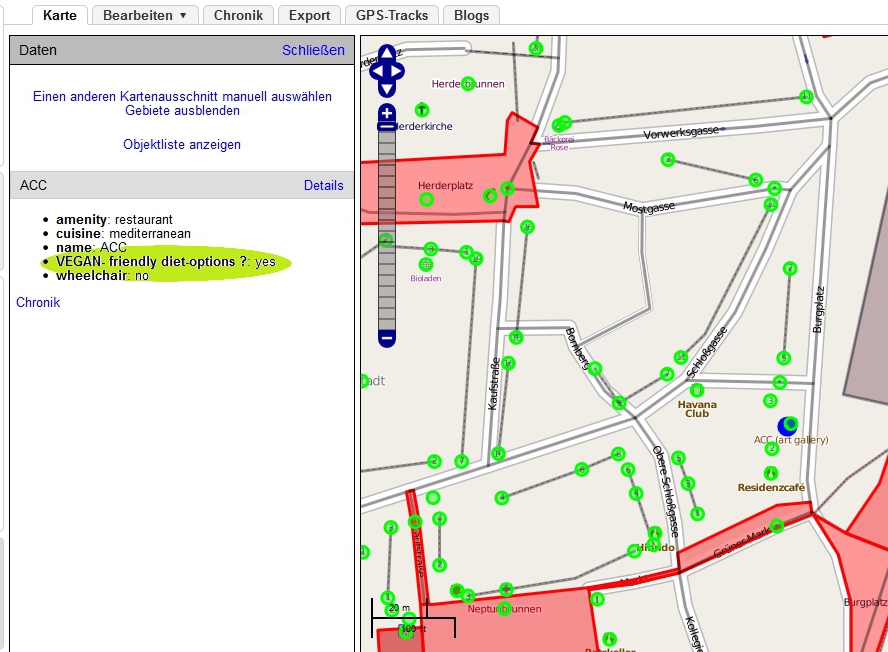Pan the map downward with arrow control
Image resolution: width=888 pixels, height=652 pixels.
pos(387,88)
